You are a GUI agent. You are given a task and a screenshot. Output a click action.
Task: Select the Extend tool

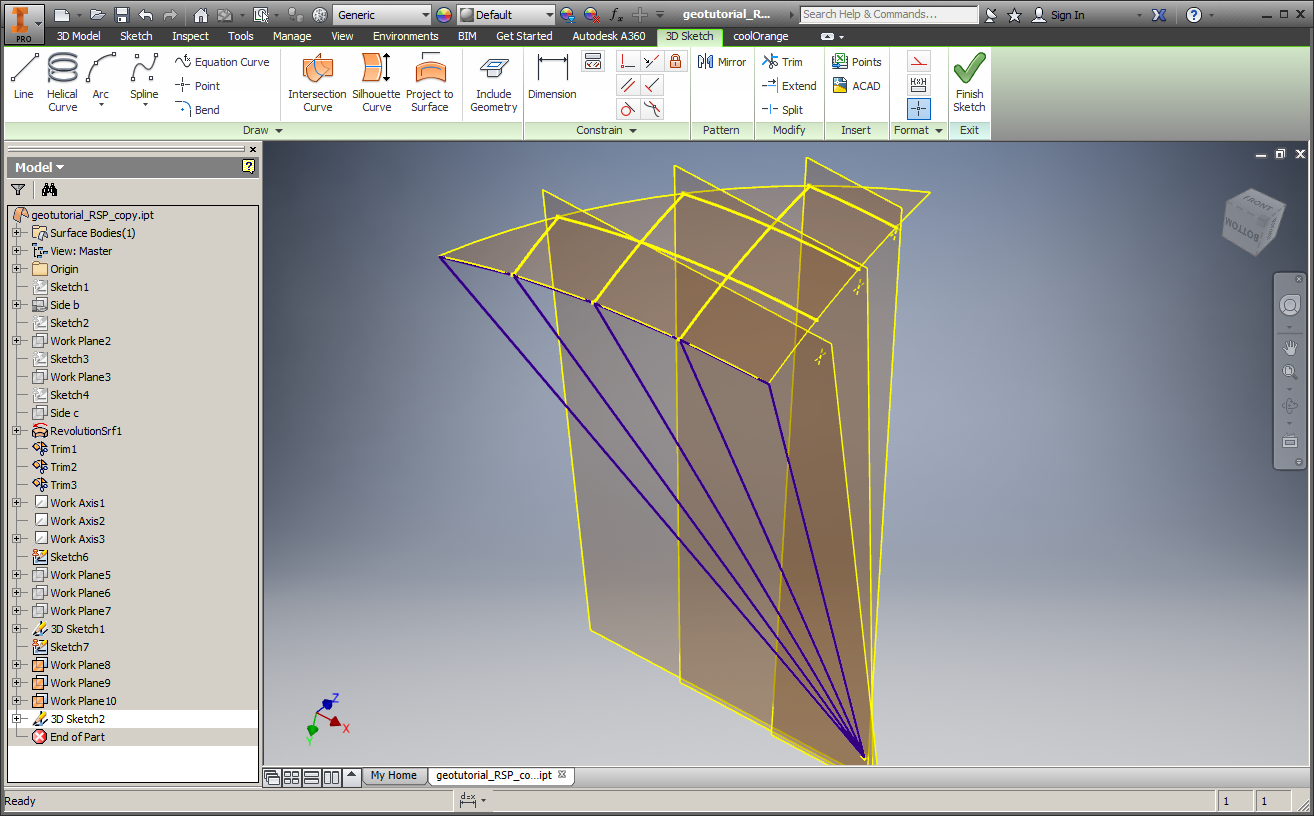pyautogui.click(x=789, y=86)
